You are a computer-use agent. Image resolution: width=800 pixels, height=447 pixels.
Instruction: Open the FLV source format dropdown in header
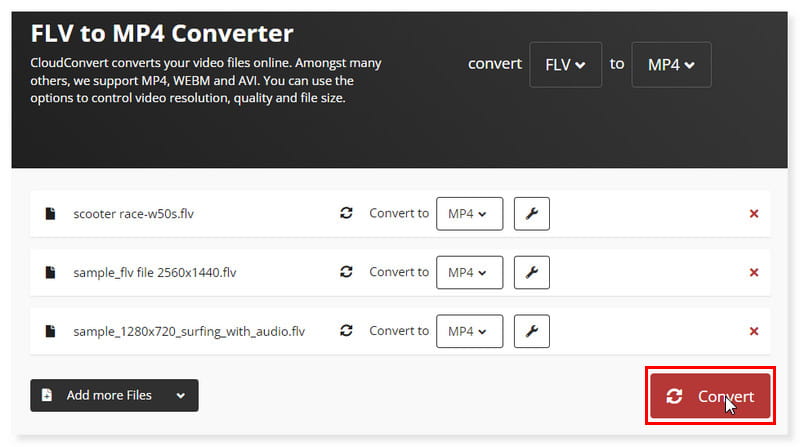[x=565, y=65]
